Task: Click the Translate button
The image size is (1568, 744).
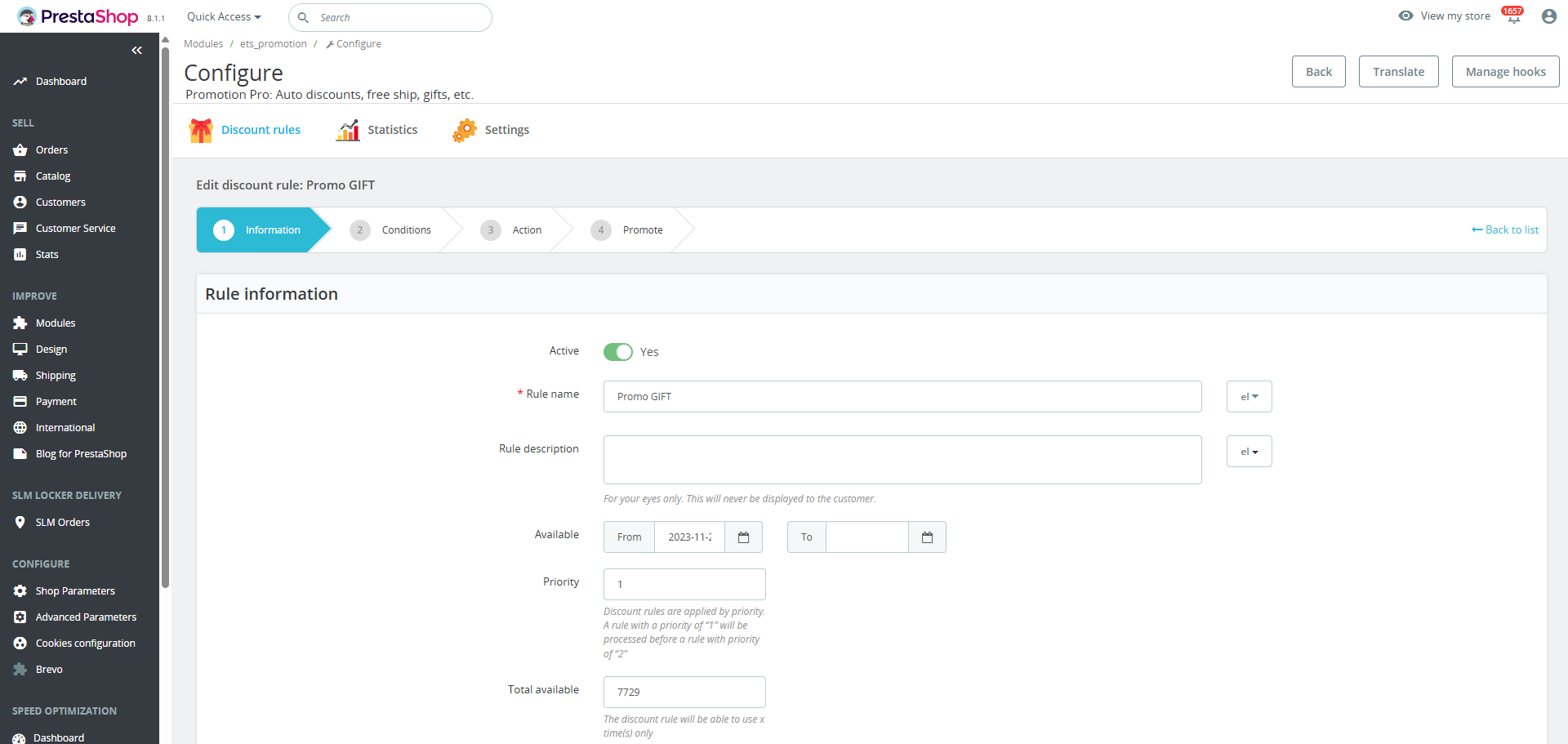Action: (x=1398, y=72)
